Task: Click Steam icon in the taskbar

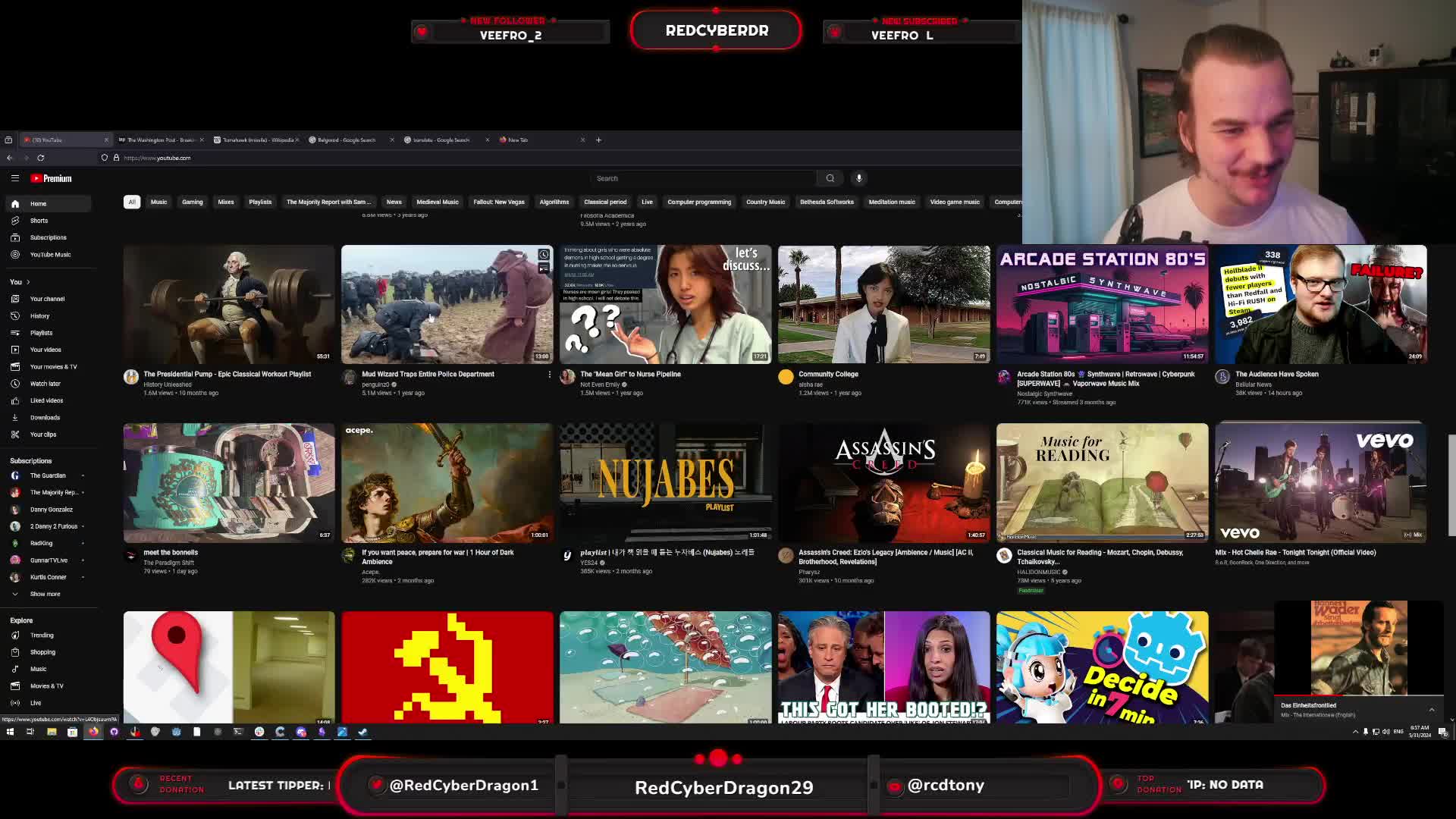Action: [362, 732]
